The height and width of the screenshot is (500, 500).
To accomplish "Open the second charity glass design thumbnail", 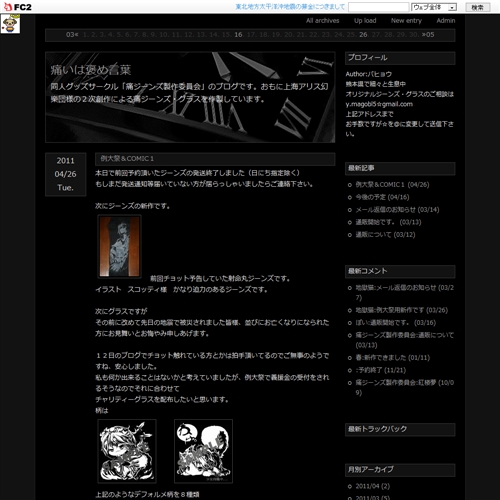I will [203, 451].
